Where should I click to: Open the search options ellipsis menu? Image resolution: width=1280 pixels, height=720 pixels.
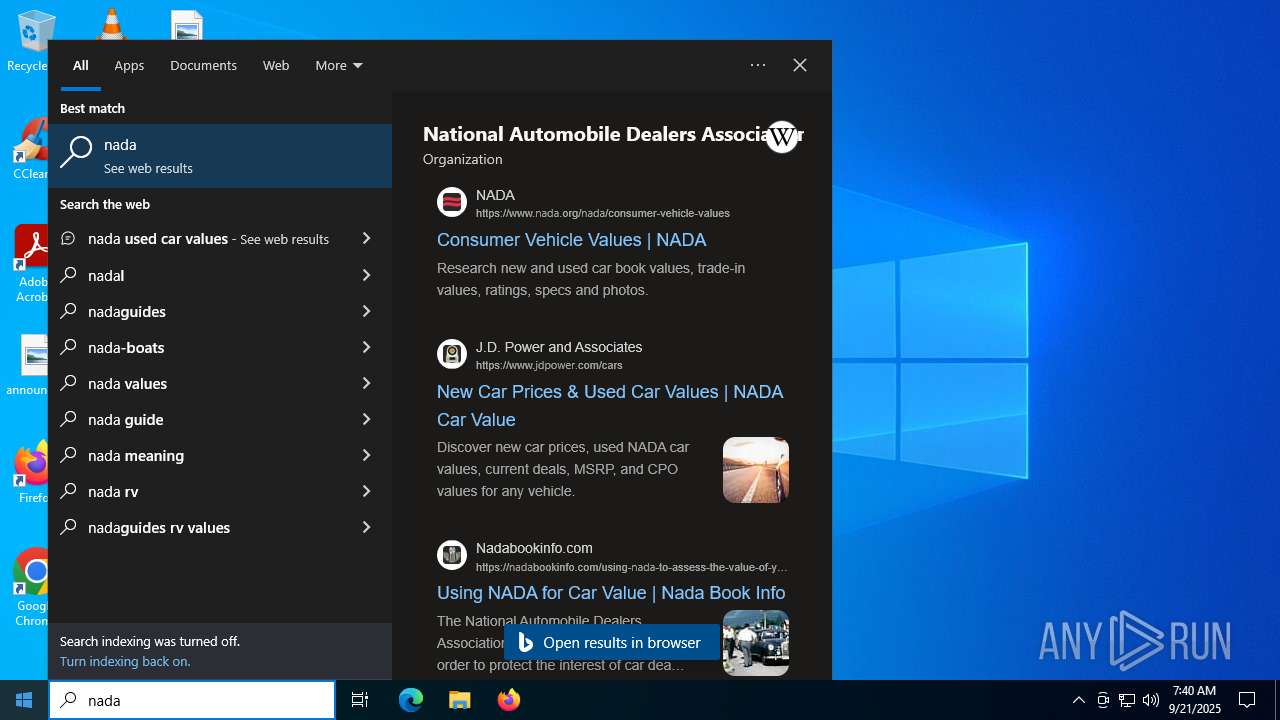pos(758,65)
